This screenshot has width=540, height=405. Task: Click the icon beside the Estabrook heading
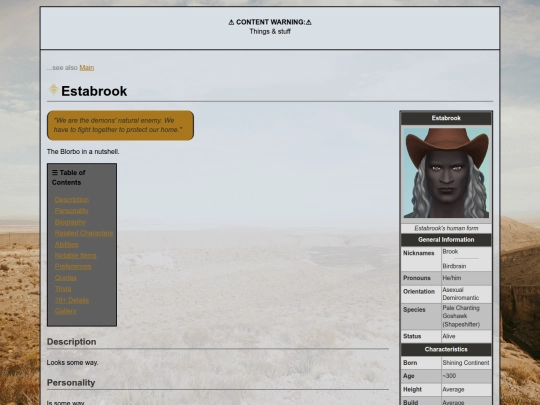click(53, 89)
